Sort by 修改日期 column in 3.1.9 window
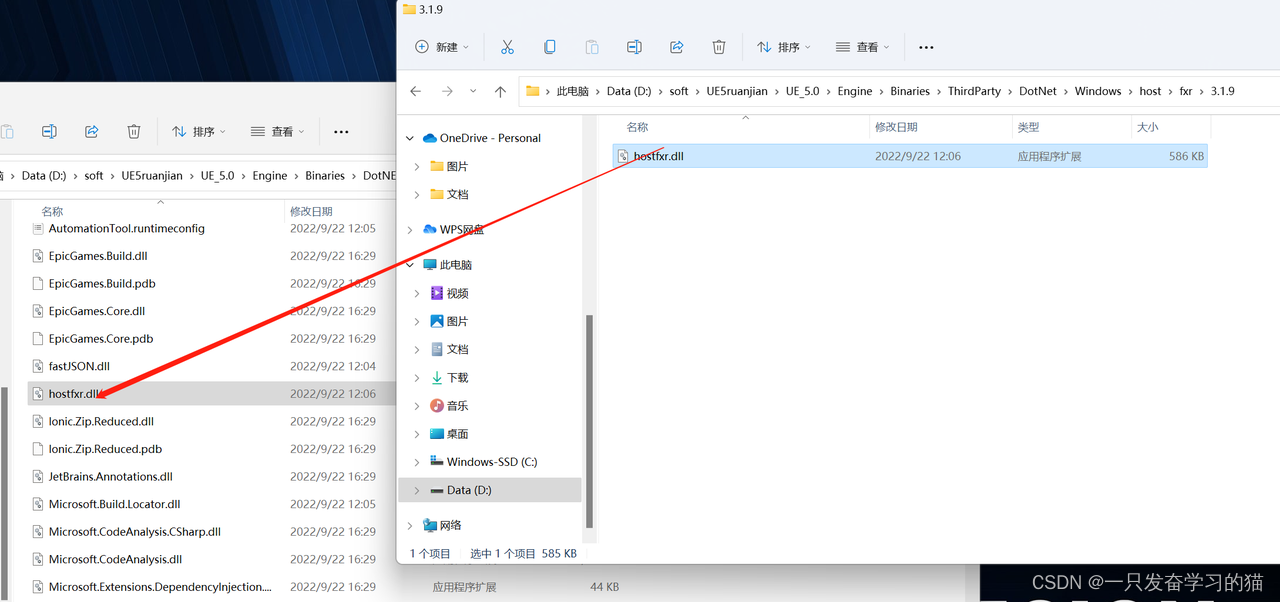This screenshot has width=1280, height=602. [896, 127]
